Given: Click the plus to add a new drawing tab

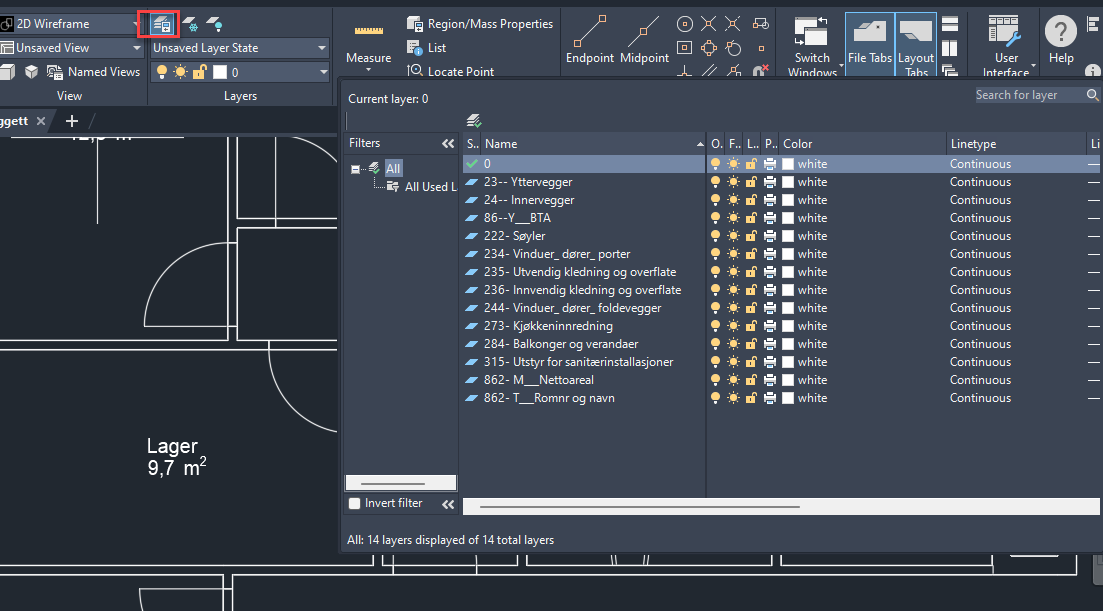Looking at the screenshot, I should point(72,120).
